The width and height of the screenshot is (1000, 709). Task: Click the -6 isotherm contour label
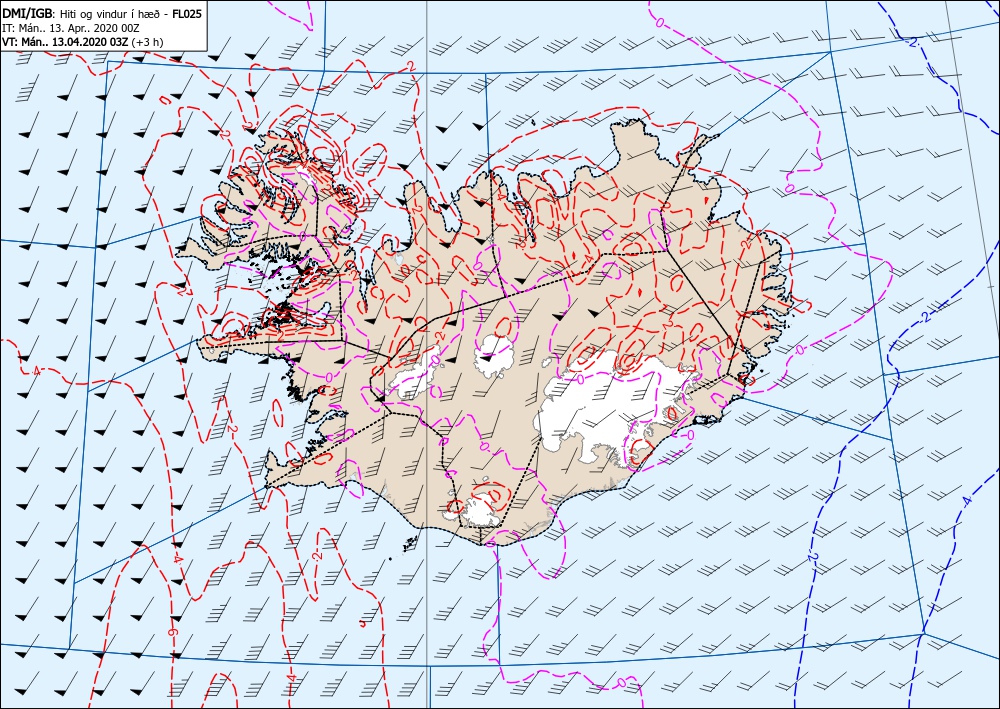[172, 634]
